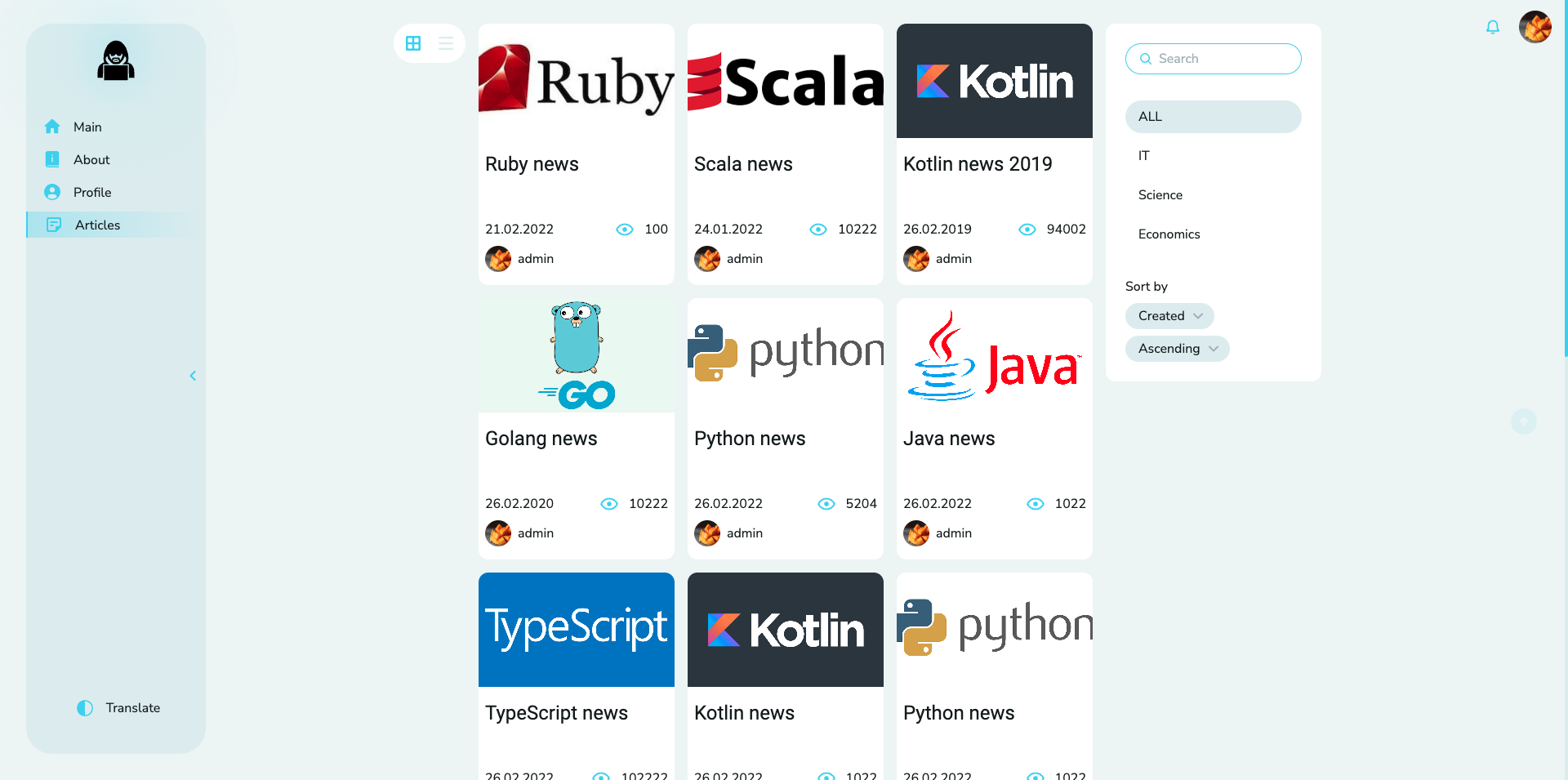This screenshot has width=1568, height=780.
Task: Click views eye icon on Java news
Action: pos(1036,504)
